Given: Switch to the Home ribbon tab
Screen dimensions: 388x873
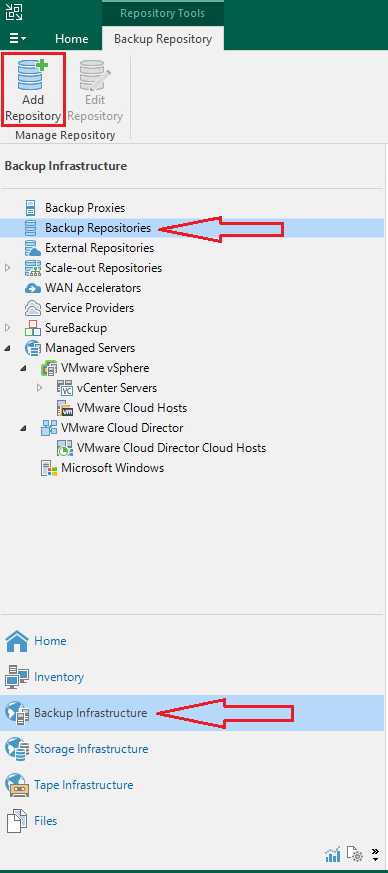Looking at the screenshot, I should [x=71, y=38].
